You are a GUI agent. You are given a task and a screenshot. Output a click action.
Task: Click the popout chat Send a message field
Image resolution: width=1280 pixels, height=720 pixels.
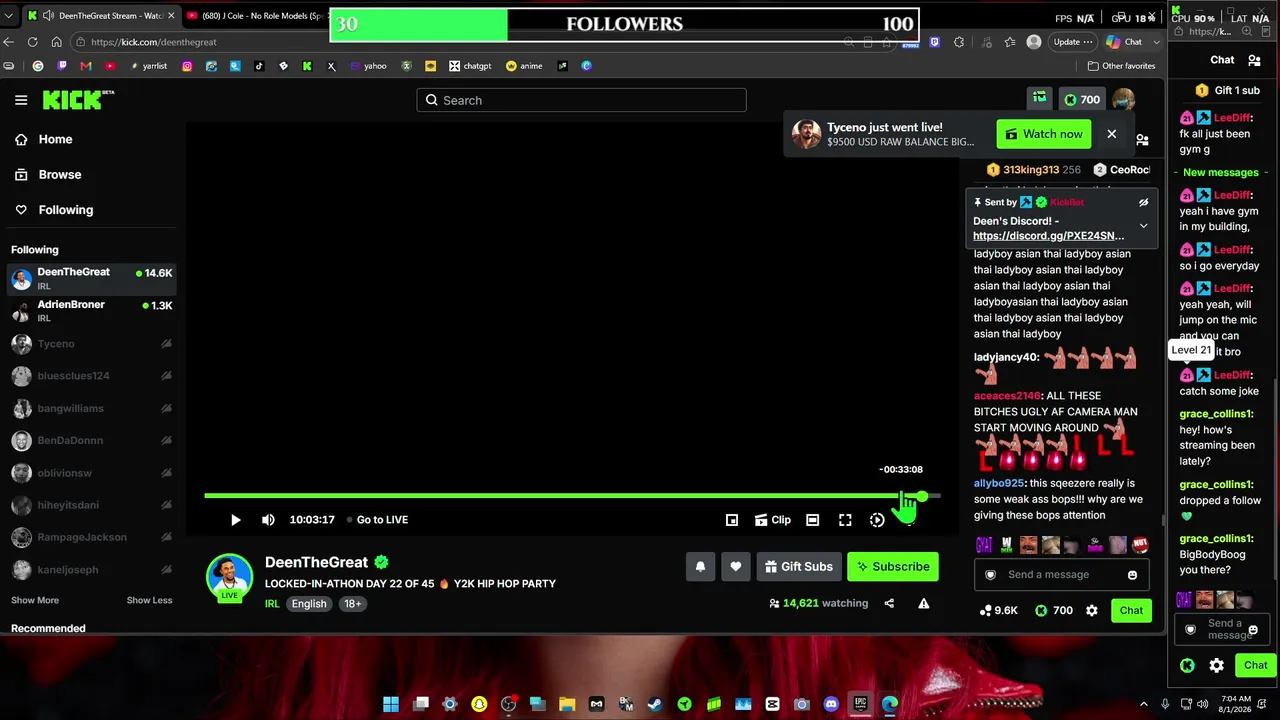coord(1223,629)
